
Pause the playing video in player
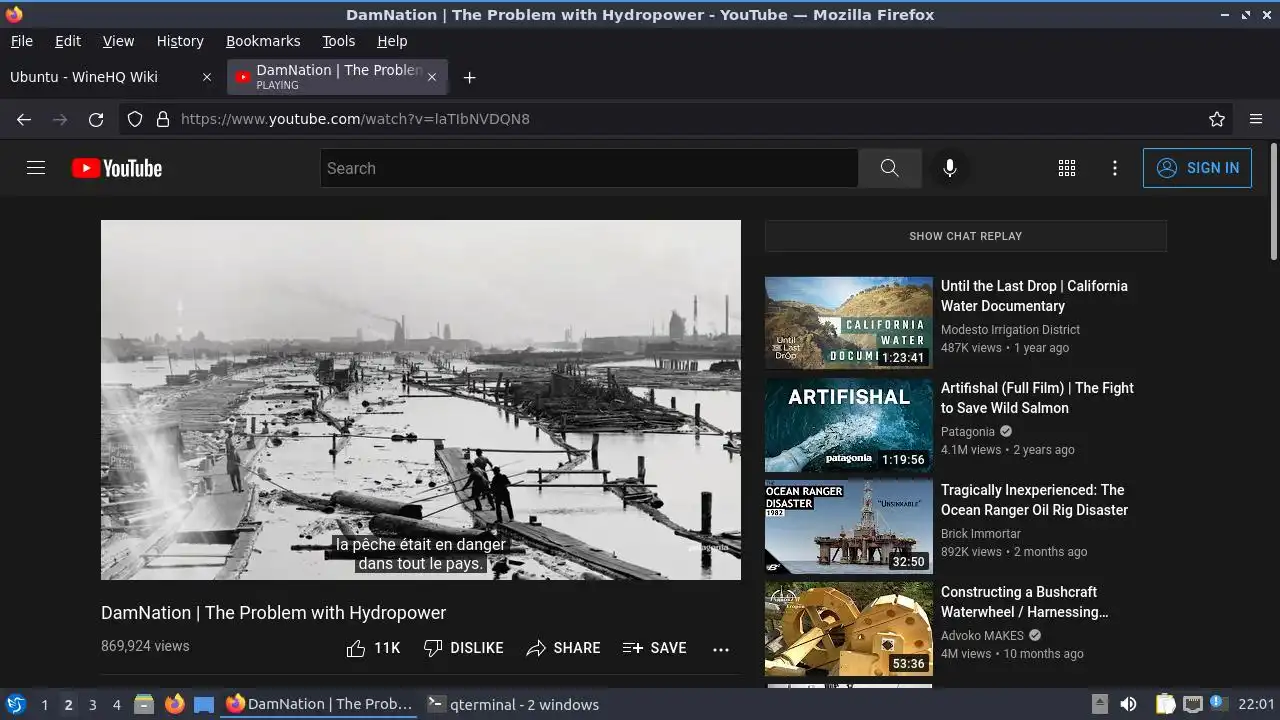coord(421,400)
